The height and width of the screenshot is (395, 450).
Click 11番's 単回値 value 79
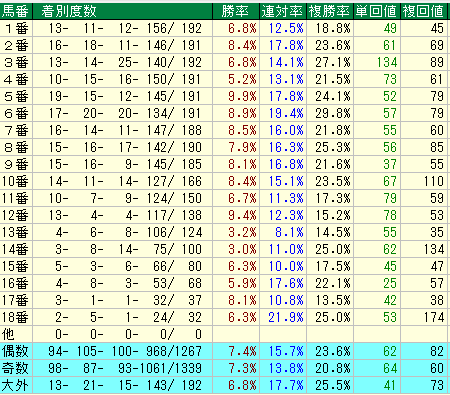(x=390, y=198)
